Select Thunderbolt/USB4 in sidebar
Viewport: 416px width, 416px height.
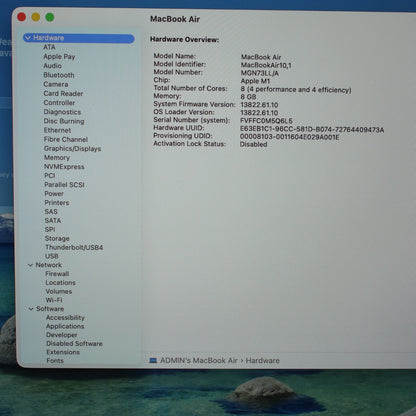[74, 247]
